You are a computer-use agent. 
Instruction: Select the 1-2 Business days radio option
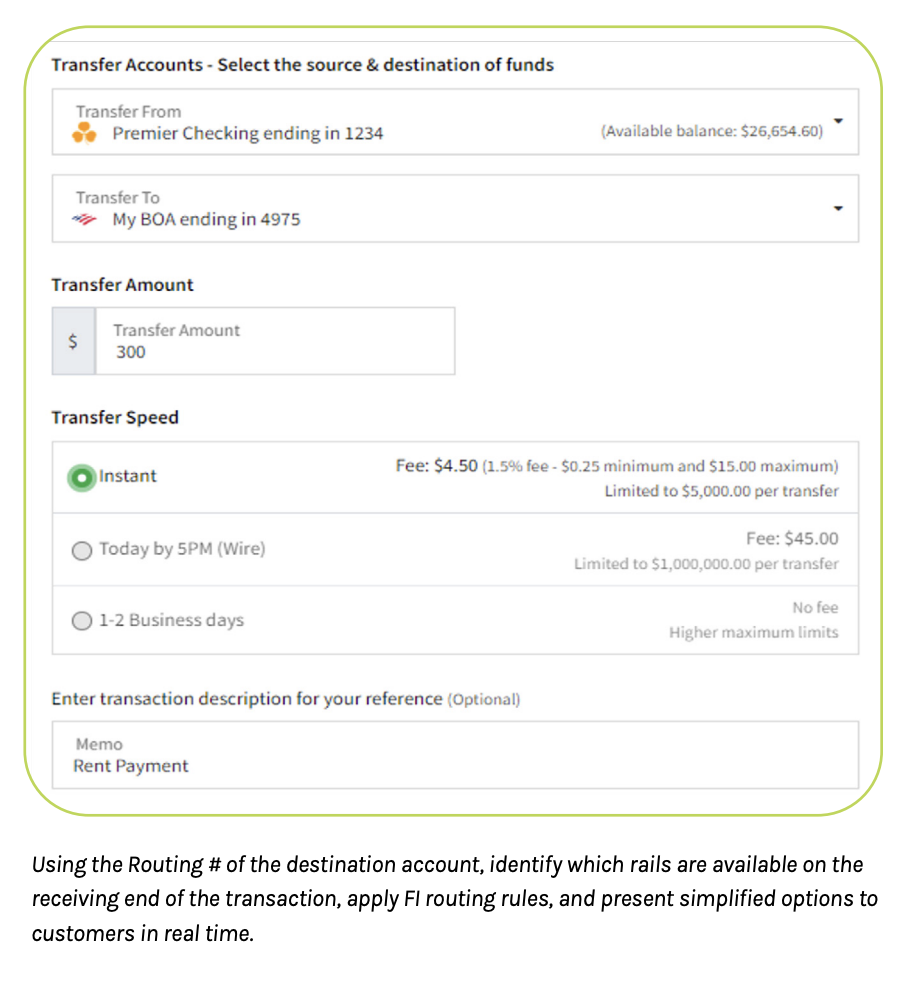tap(82, 621)
